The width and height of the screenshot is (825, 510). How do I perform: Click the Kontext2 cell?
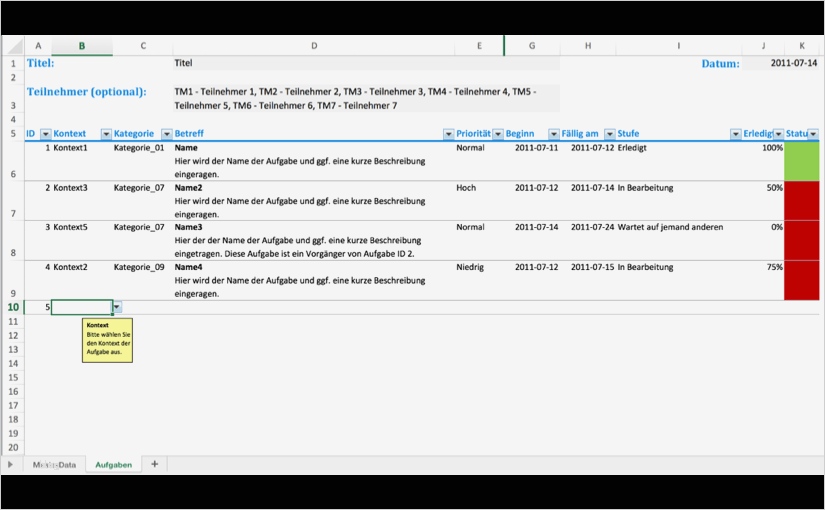pos(82,281)
